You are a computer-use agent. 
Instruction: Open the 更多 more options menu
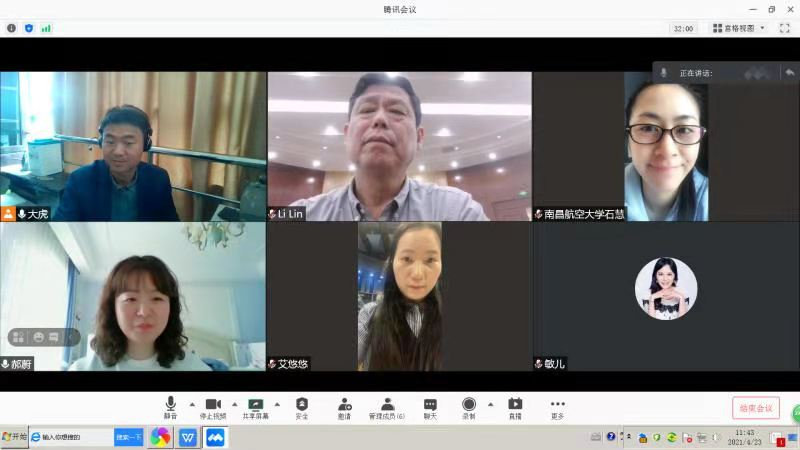[x=557, y=407]
